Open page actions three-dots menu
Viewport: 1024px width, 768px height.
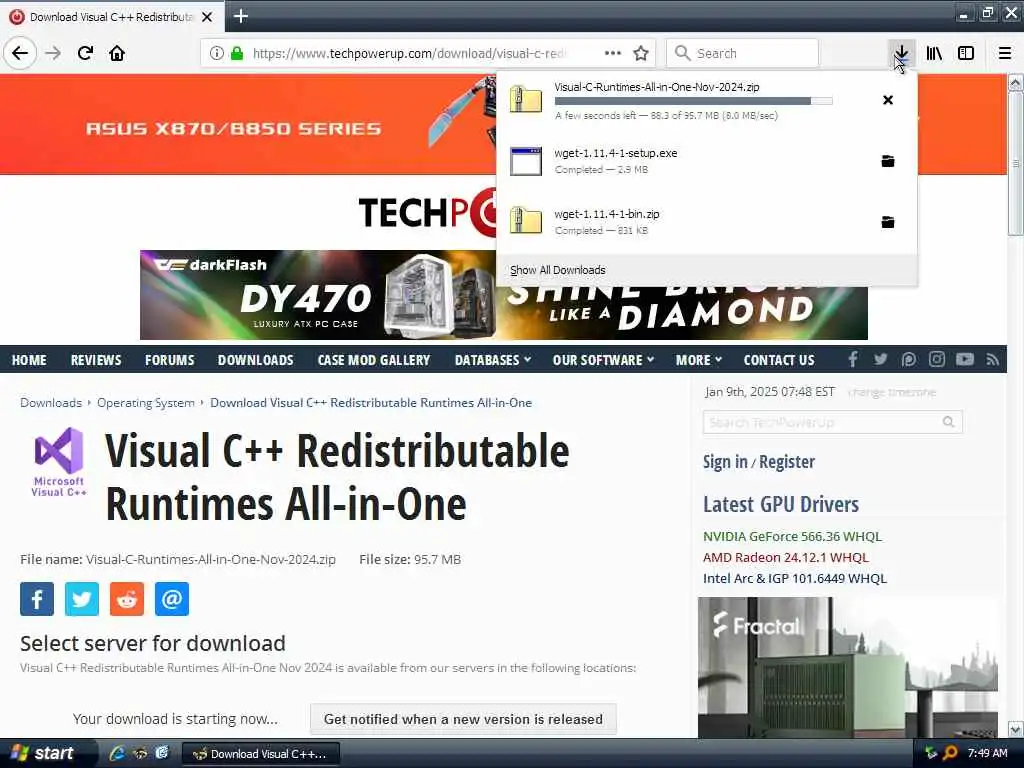tap(613, 53)
